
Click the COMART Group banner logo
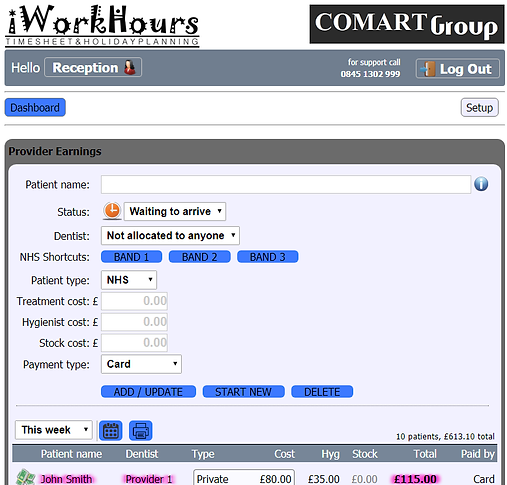(x=407, y=24)
